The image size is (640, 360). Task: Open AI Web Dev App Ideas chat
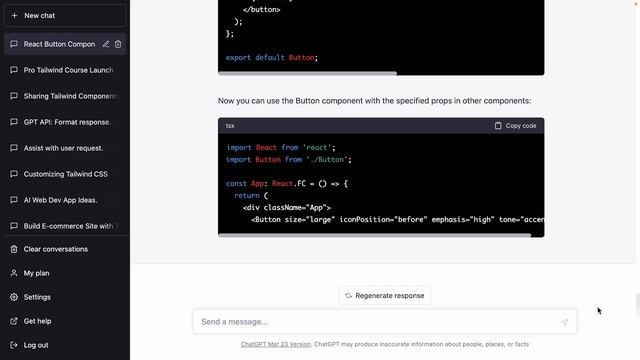(x=65, y=200)
